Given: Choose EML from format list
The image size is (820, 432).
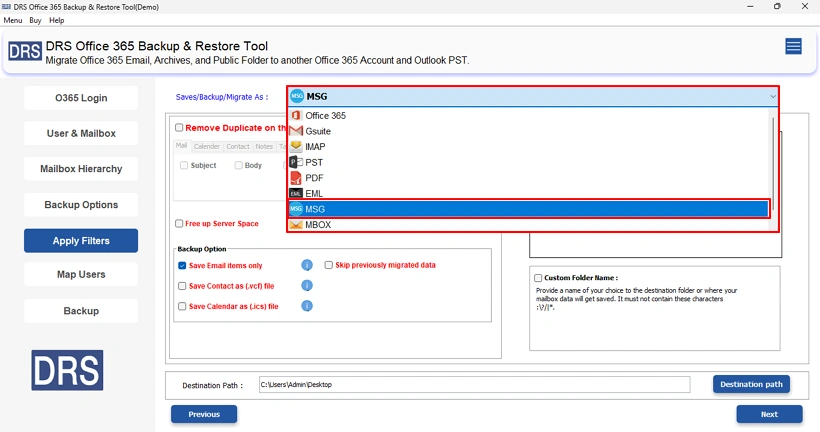Looking at the screenshot, I should [529, 193].
